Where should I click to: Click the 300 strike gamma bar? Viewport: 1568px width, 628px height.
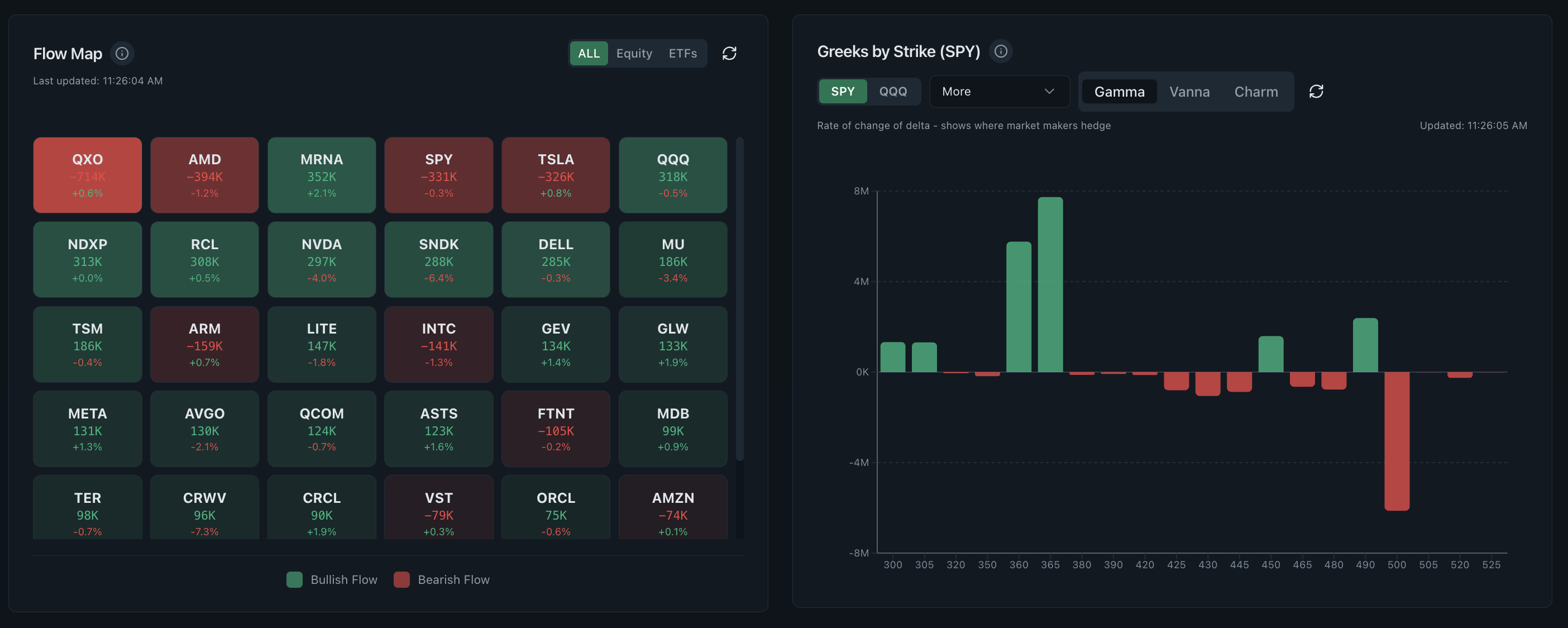(x=892, y=357)
